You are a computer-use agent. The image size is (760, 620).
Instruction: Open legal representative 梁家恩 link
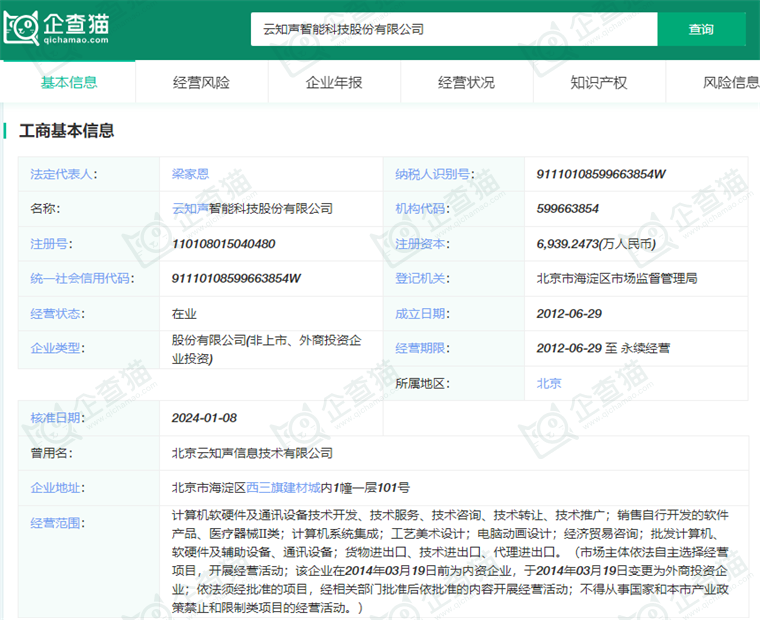190,174
